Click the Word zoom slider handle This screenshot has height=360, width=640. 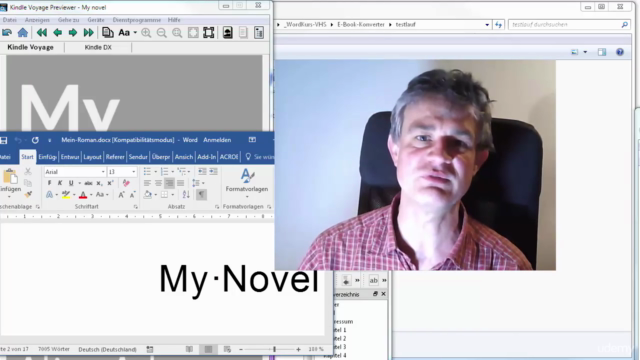(274, 349)
